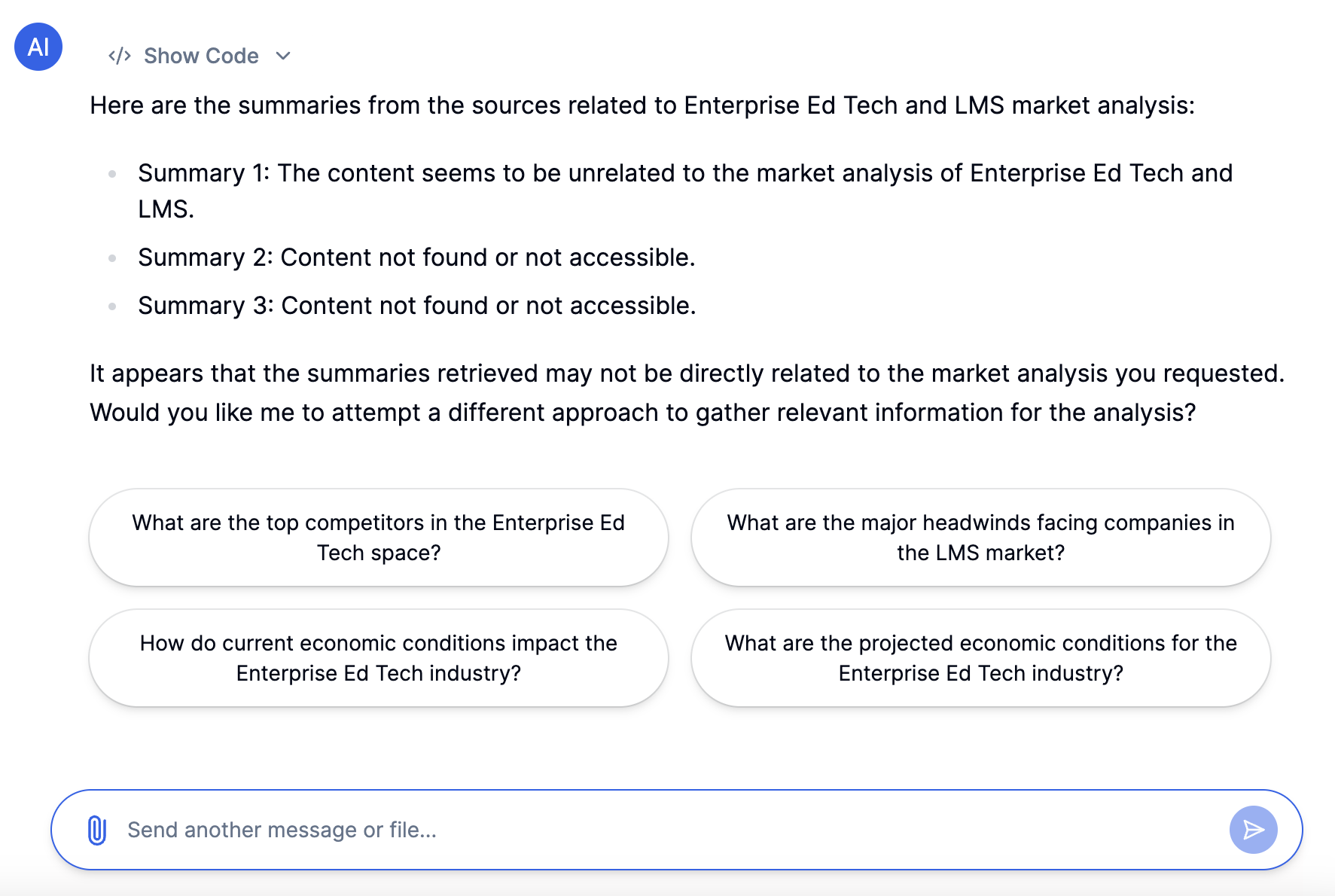Click the code brackets icon

coord(120,56)
